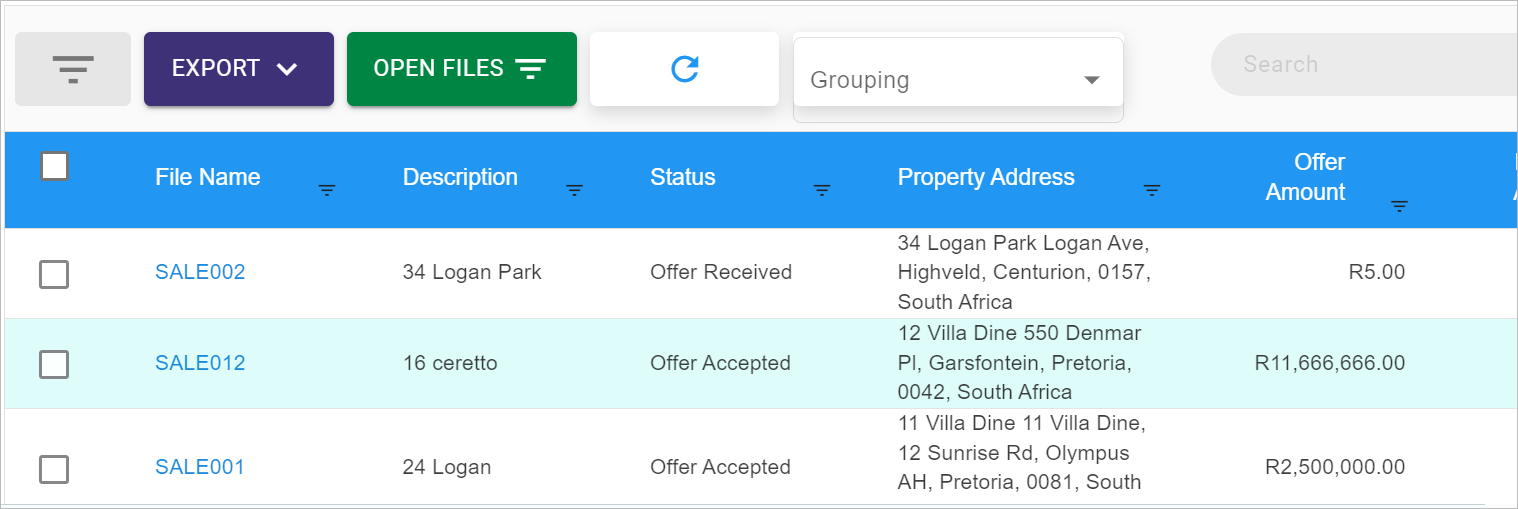Select the checkbox for SALE001 row
Viewport: 1518px width, 509px height.
click(x=54, y=469)
